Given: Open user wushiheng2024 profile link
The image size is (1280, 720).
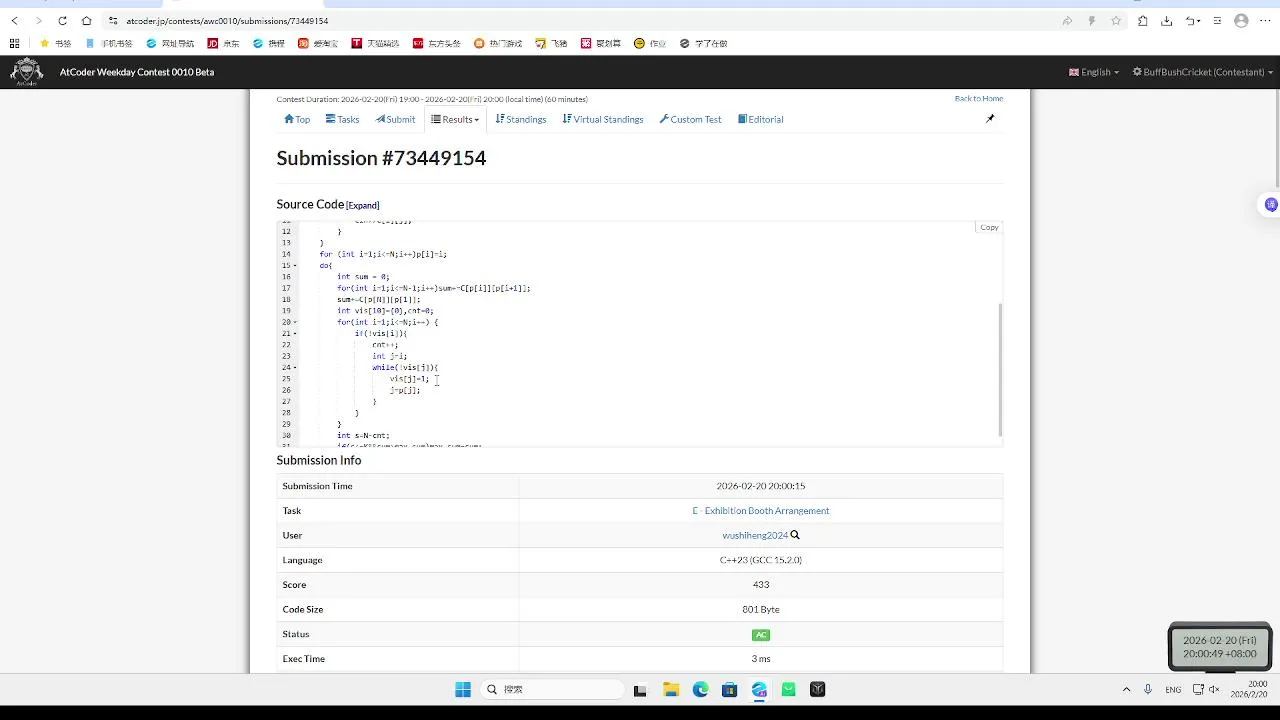Looking at the screenshot, I should pyautogui.click(x=755, y=535).
